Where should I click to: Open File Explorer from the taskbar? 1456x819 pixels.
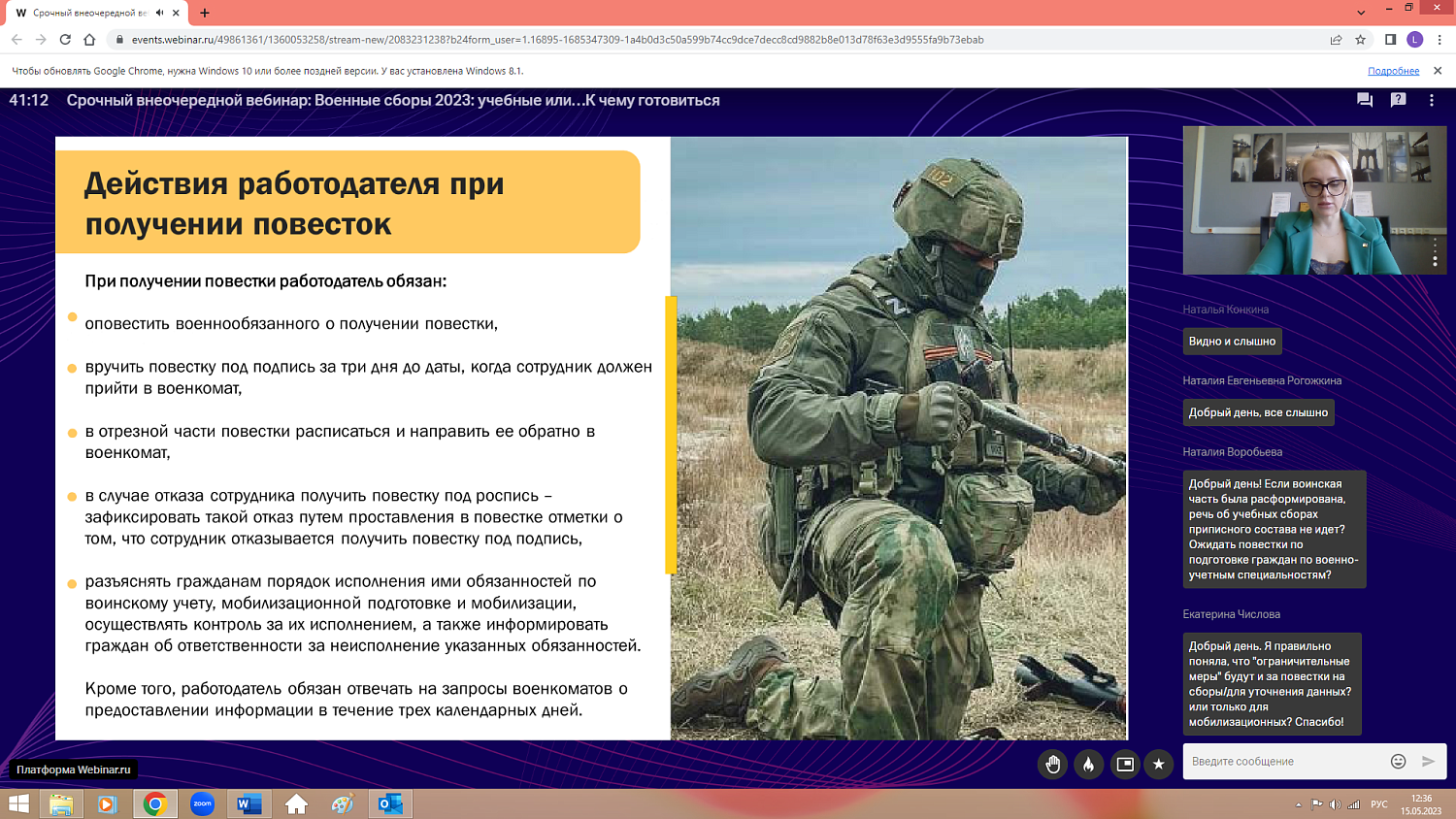60,803
